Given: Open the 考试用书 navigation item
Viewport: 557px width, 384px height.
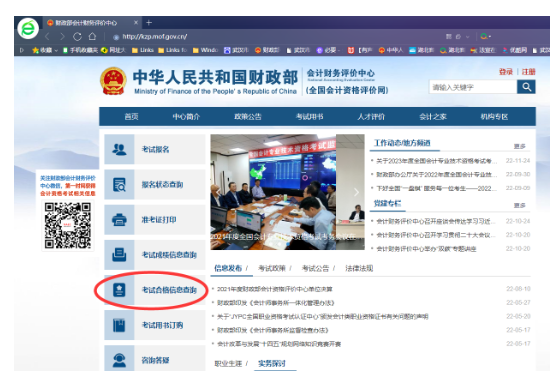Looking at the screenshot, I should 309,117.
